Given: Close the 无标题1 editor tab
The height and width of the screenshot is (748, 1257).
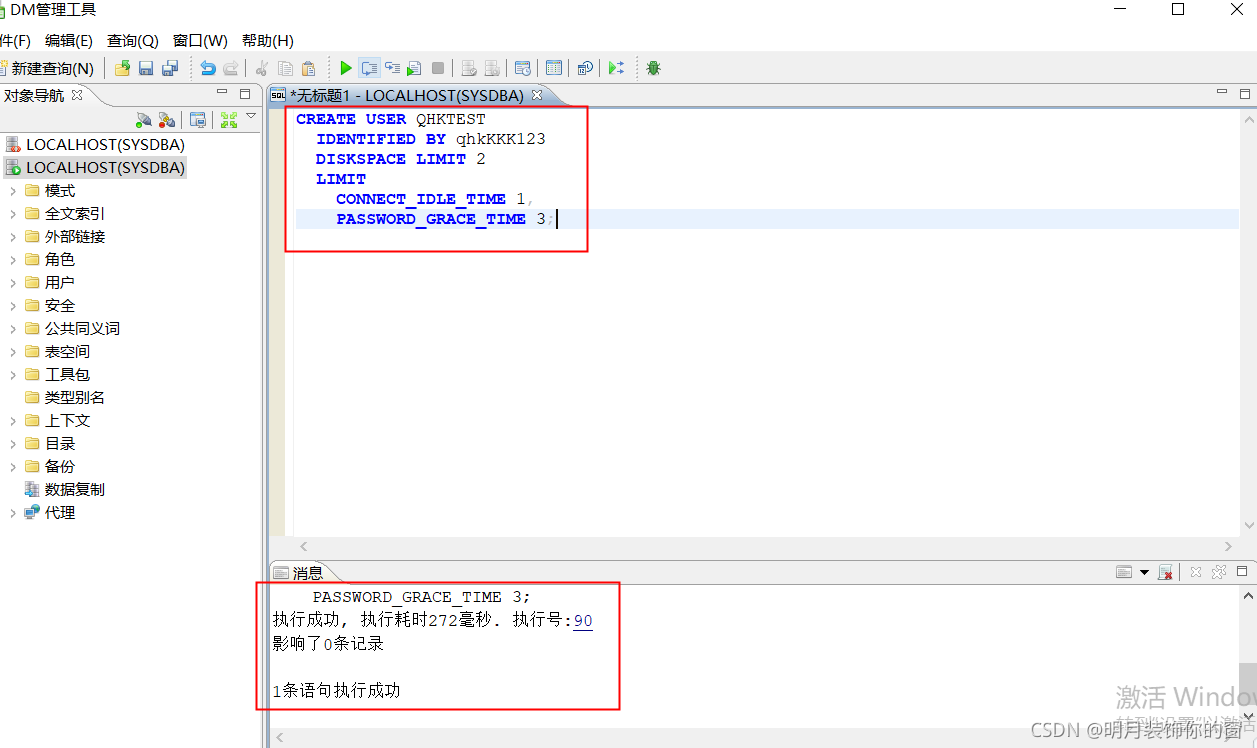Looking at the screenshot, I should [x=536, y=95].
